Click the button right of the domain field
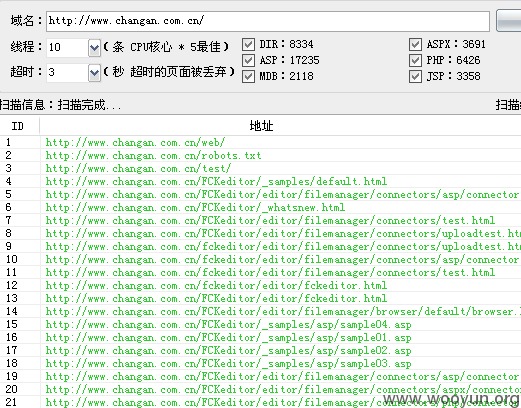This screenshot has width=521, height=408. (509, 21)
